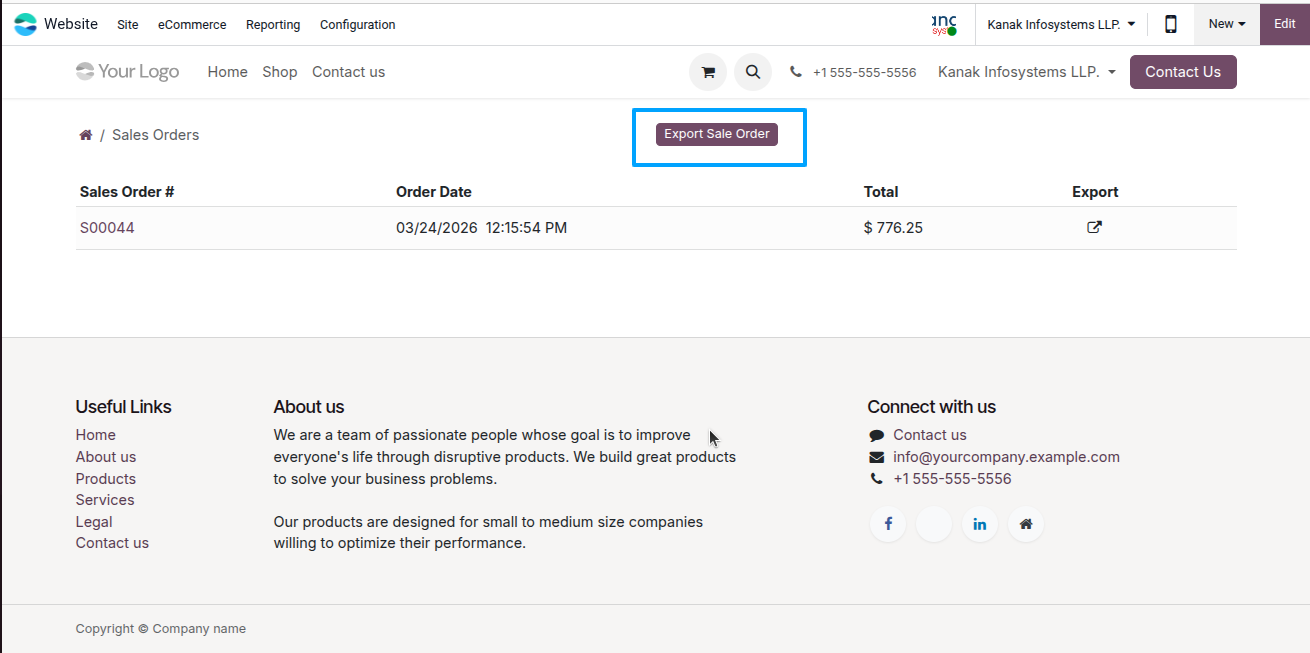Image resolution: width=1310 pixels, height=653 pixels.
Task: Go to the Home navigation item
Action: [x=228, y=72]
